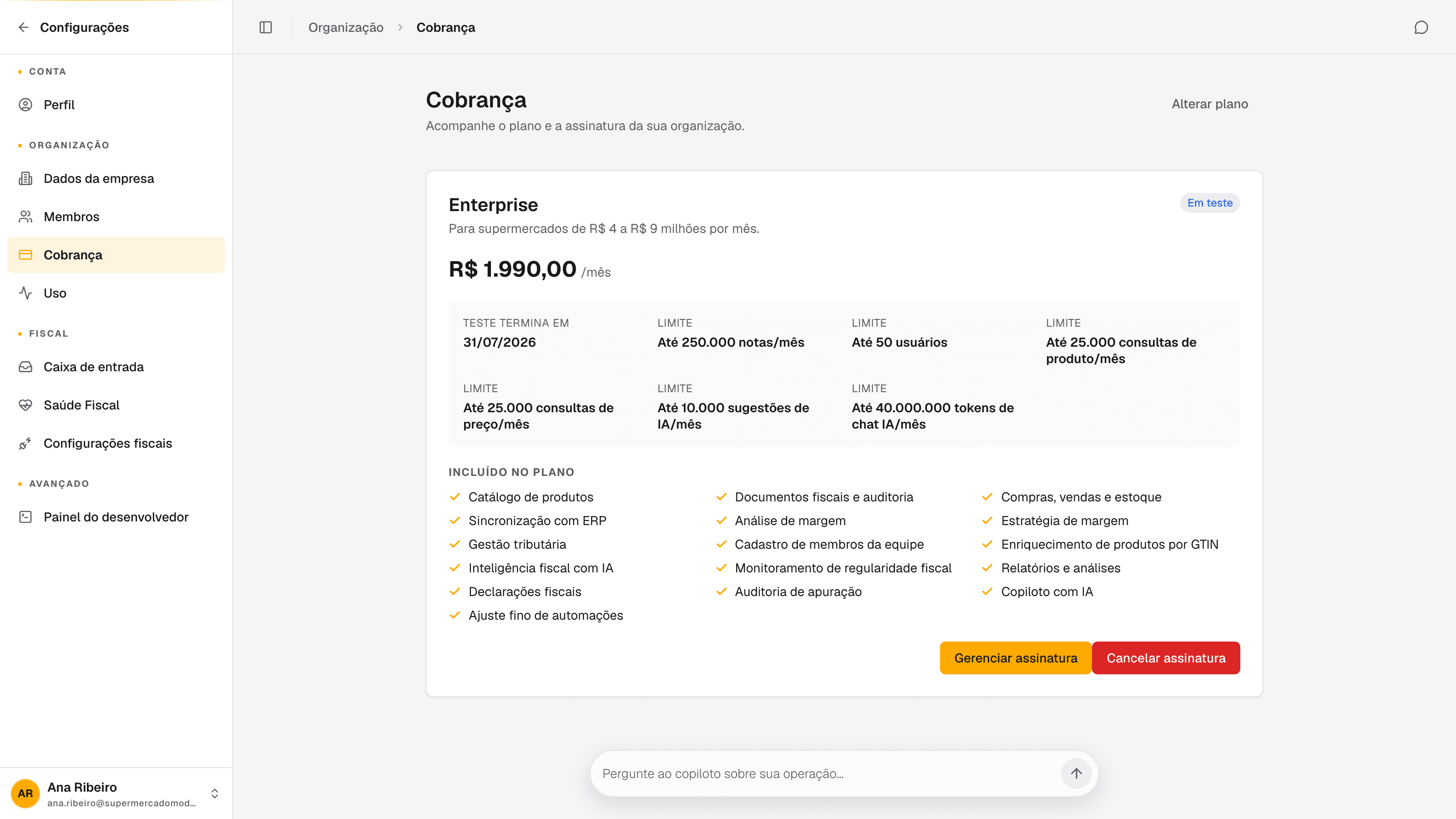The width and height of the screenshot is (1456, 819).
Task: Click the Organização breadcrumb
Action: coord(346,27)
